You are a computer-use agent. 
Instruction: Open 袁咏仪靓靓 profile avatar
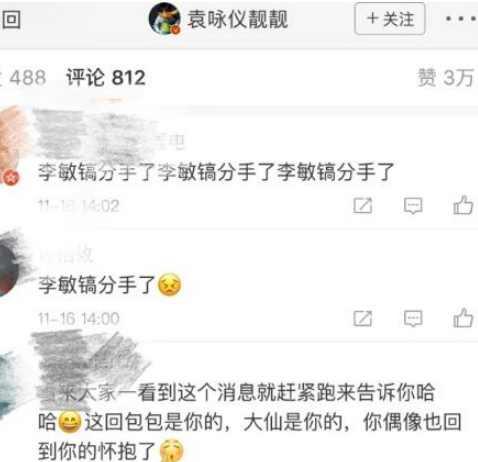pos(165,19)
